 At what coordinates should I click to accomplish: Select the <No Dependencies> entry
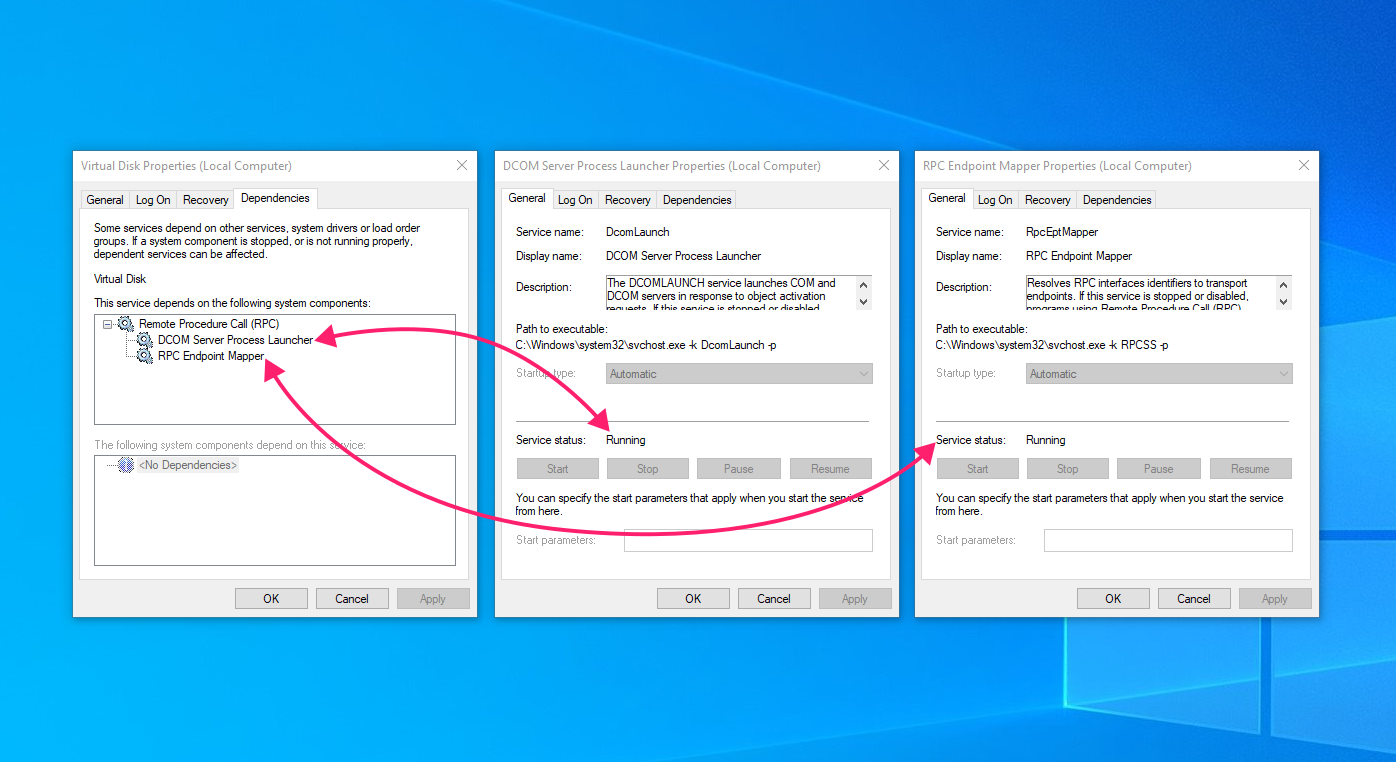(188, 465)
